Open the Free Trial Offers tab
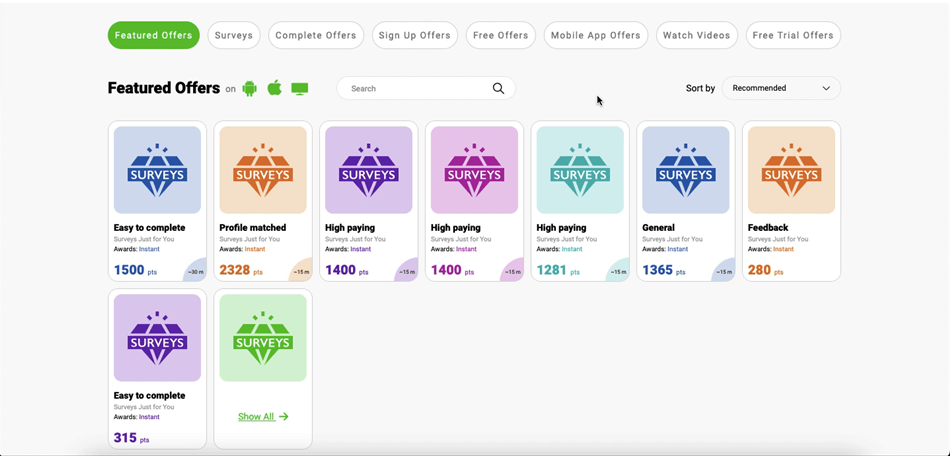Image resolution: width=950 pixels, height=456 pixels. [793, 35]
